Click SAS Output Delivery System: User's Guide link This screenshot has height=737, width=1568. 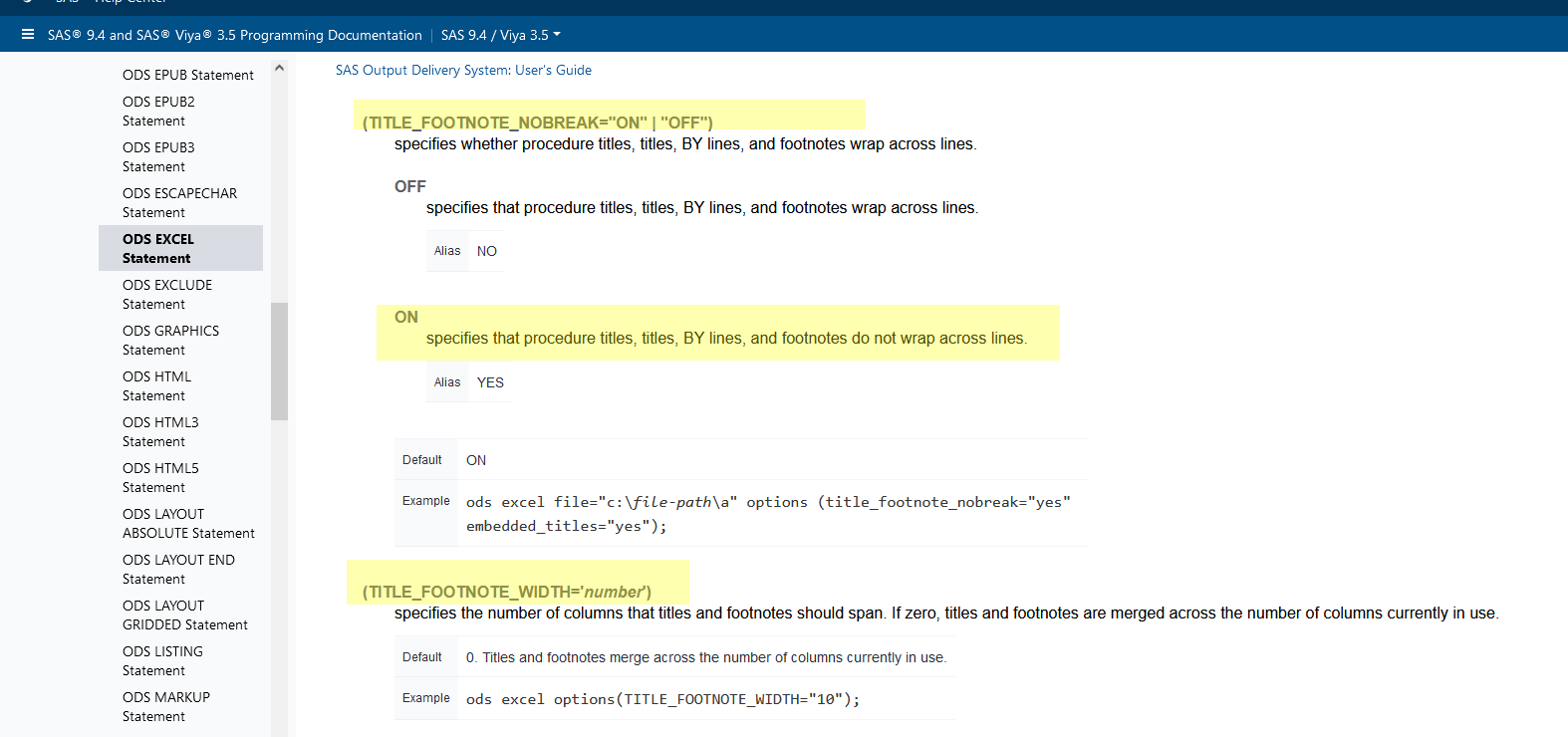[x=463, y=70]
